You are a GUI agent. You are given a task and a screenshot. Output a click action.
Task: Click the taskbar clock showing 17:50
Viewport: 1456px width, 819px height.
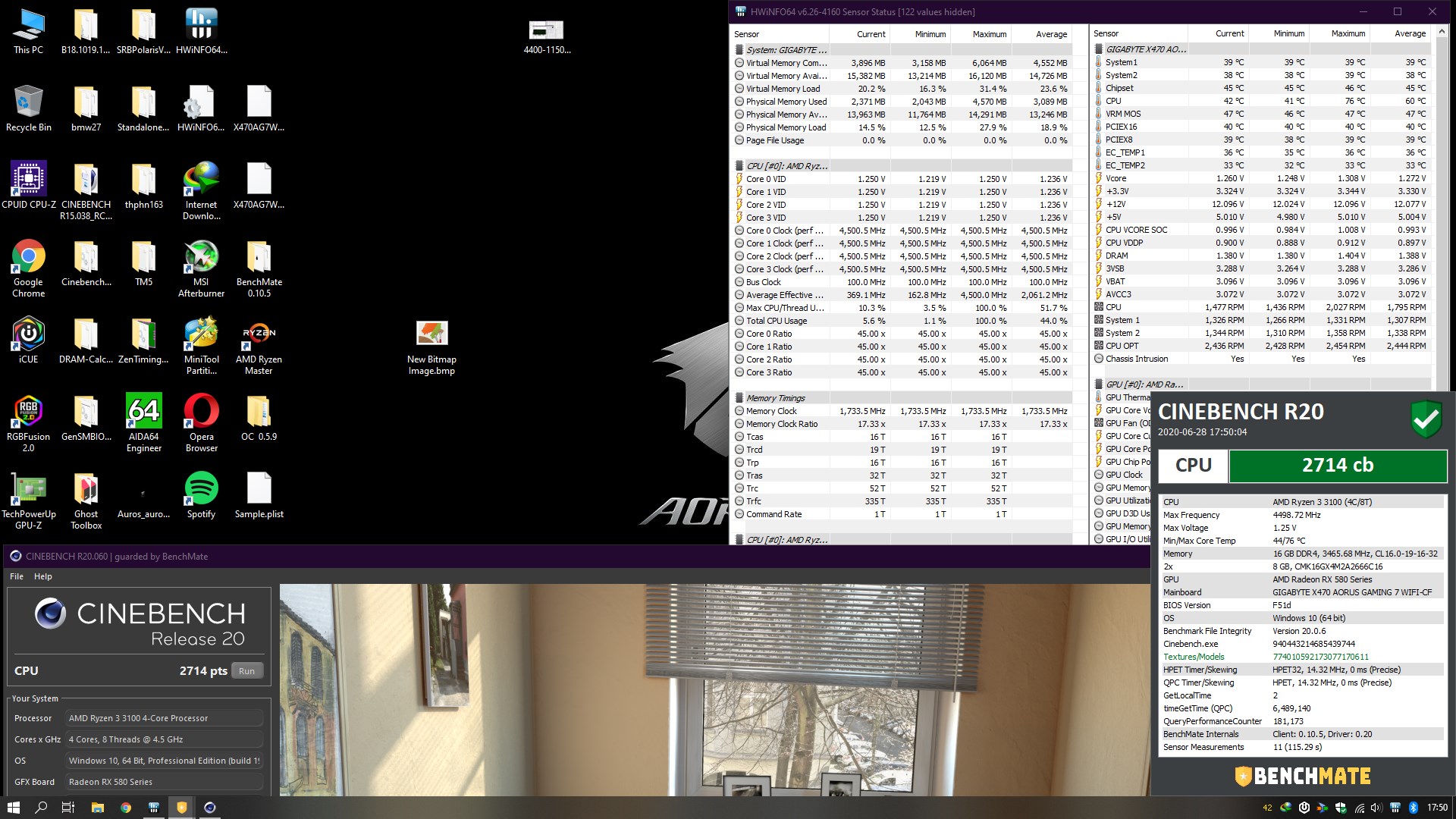pos(1437,808)
